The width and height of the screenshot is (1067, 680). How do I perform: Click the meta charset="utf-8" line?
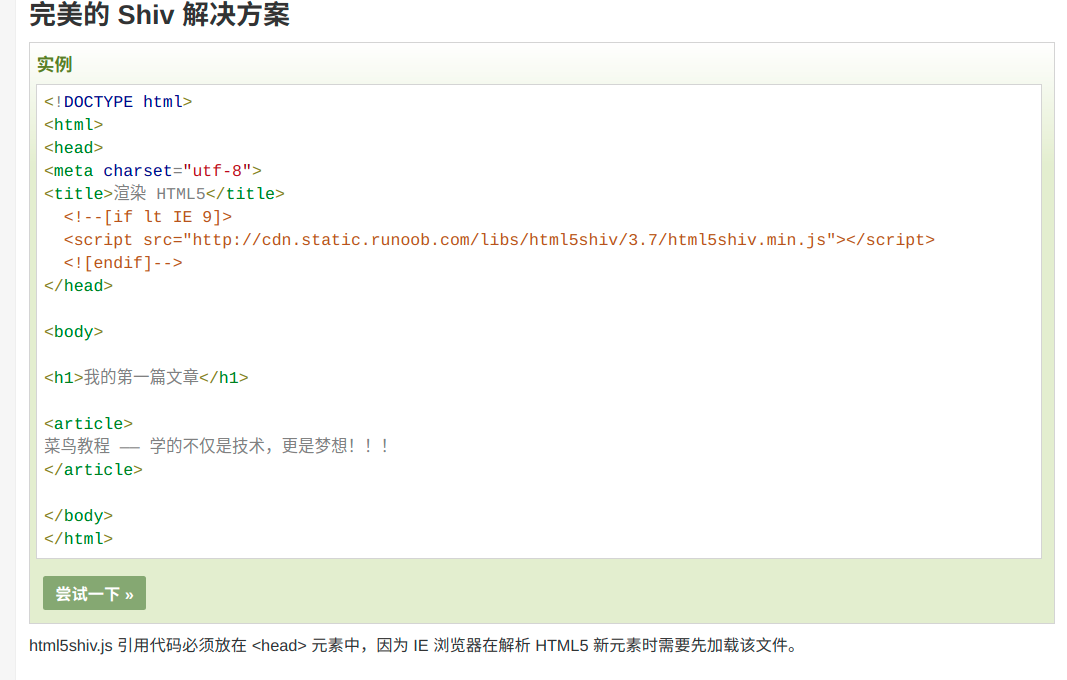(153, 171)
